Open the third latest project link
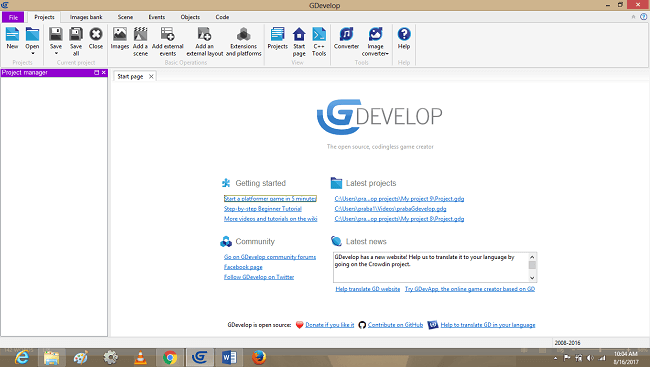The width and height of the screenshot is (650, 367). [x=399, y=219]
